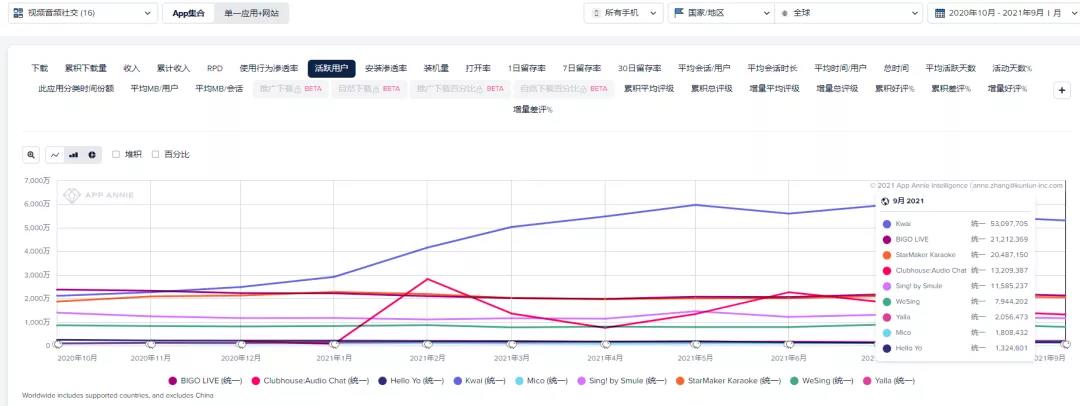Select the 平均会话/用户 metric
Viewport: 1080px width, 406px height.
[704, 68]
